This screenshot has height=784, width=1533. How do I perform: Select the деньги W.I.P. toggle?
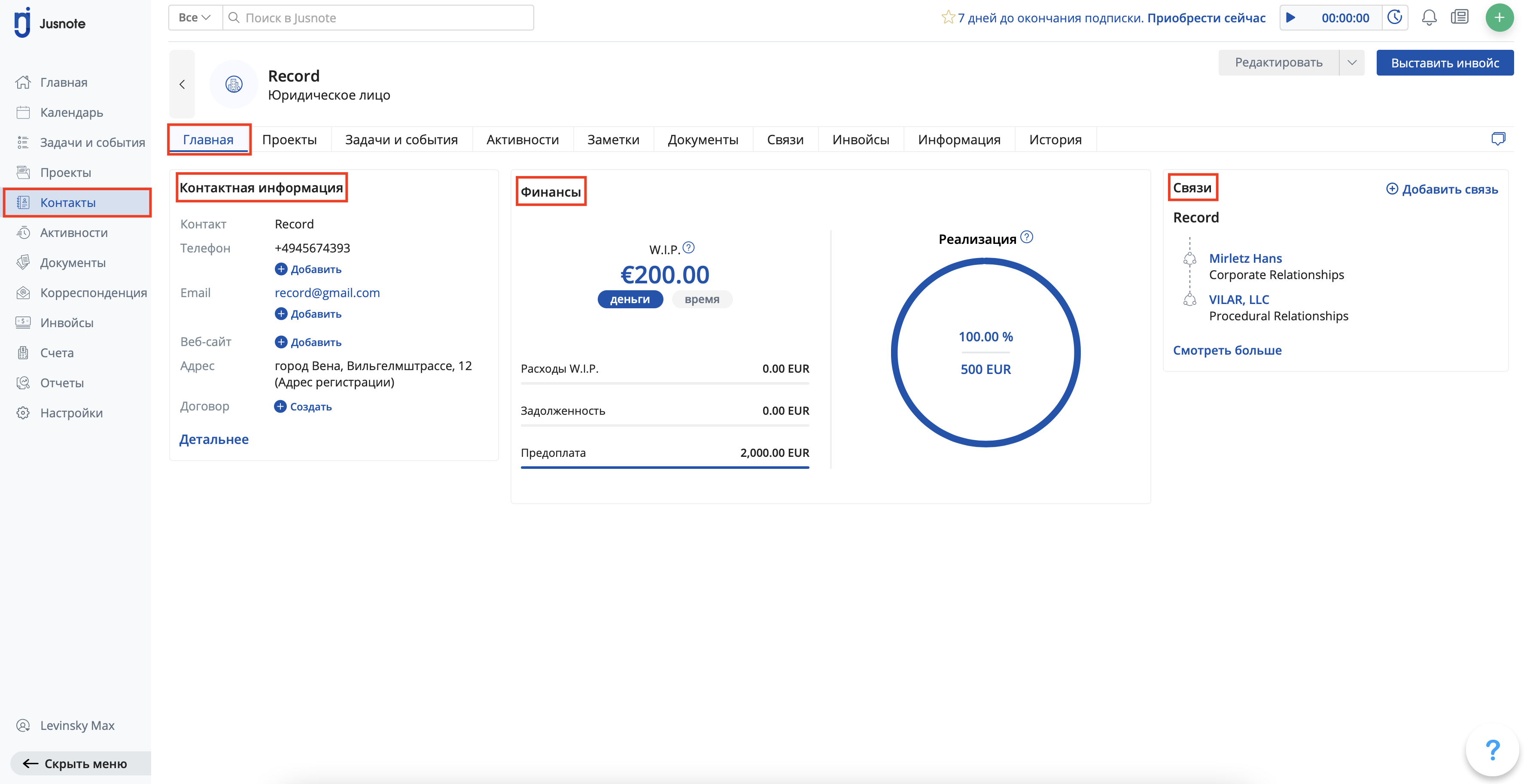coord(630,299)
